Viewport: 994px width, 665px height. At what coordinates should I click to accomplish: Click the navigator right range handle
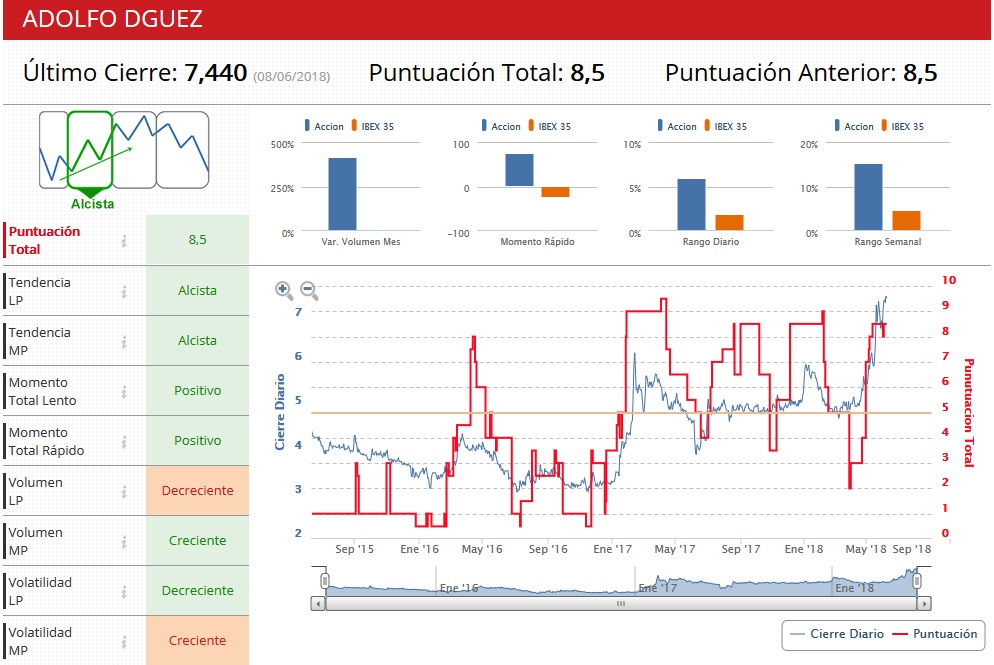[x=917, y=581]
